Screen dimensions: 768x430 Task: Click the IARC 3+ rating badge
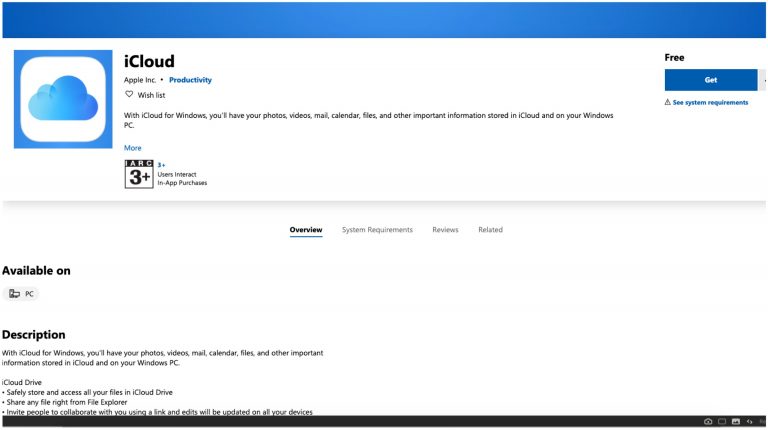(138, 174)
